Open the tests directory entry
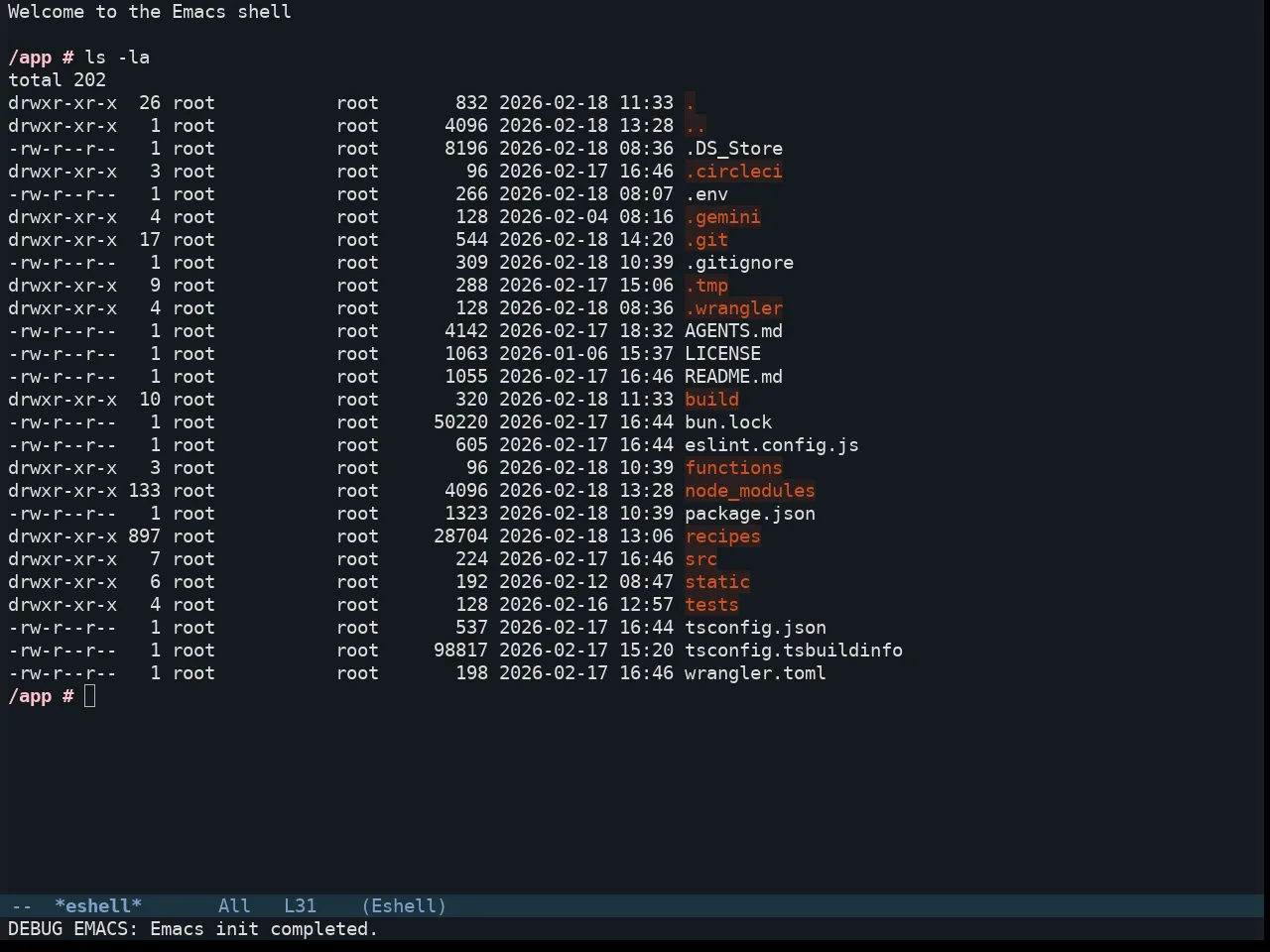Image resolution: width=1270 pixels, height=952 pixels. pos(711,605)
